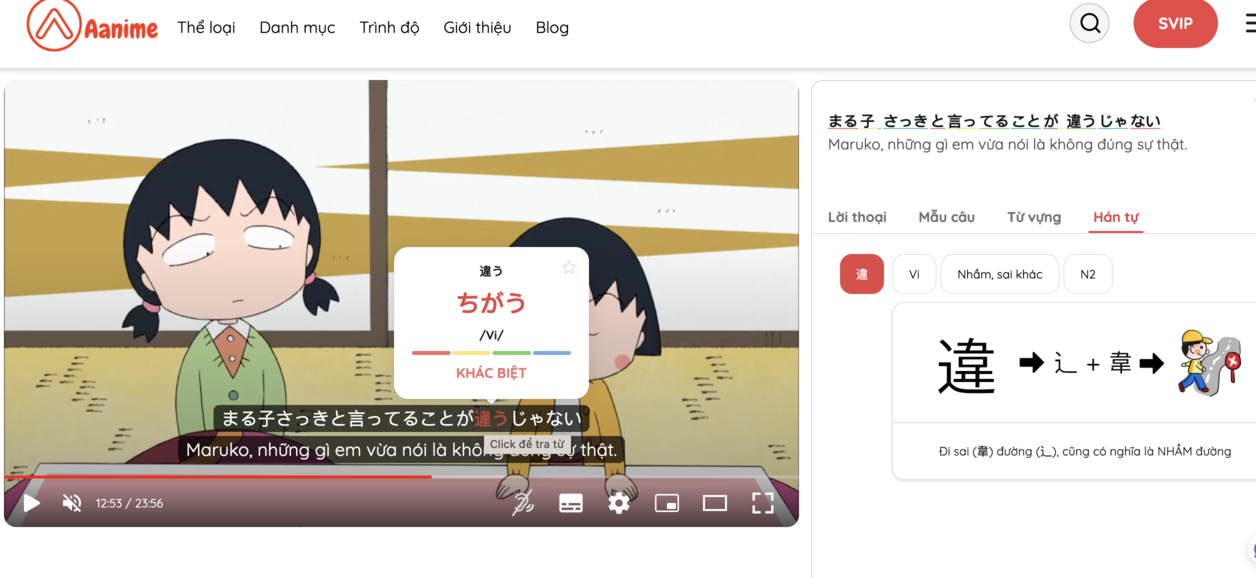The image size is (1256, 578).
Task: Open the search magnifier icon
Action: tap(1089, 24)
